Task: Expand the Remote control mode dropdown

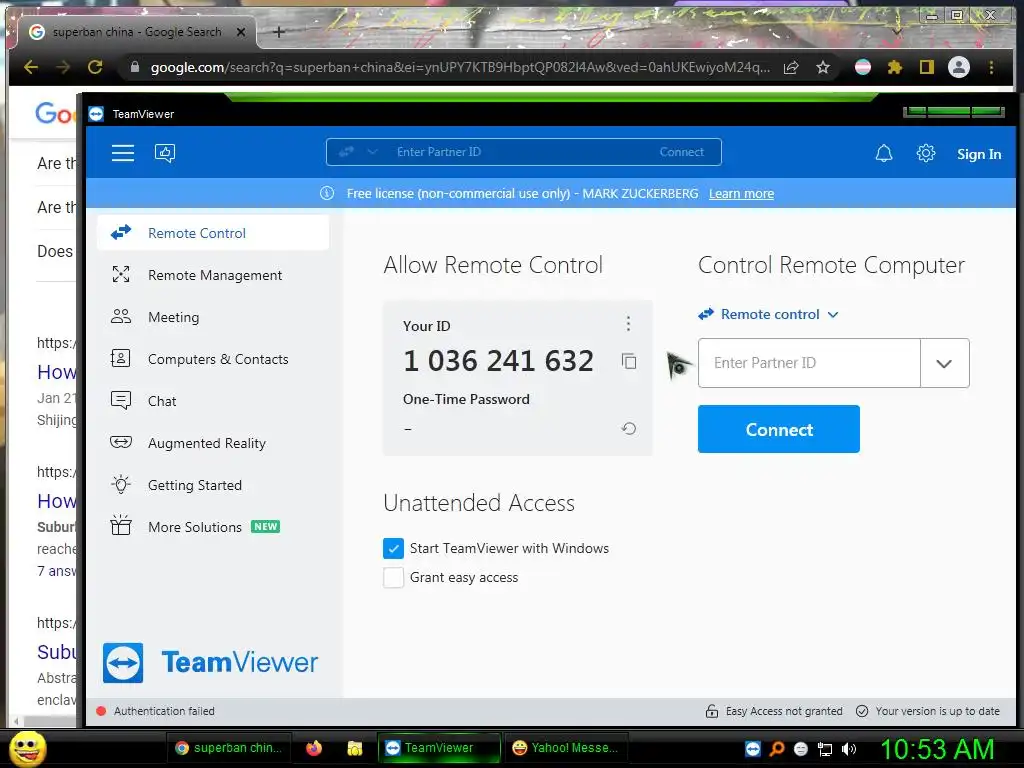Action: click(769, 314)
